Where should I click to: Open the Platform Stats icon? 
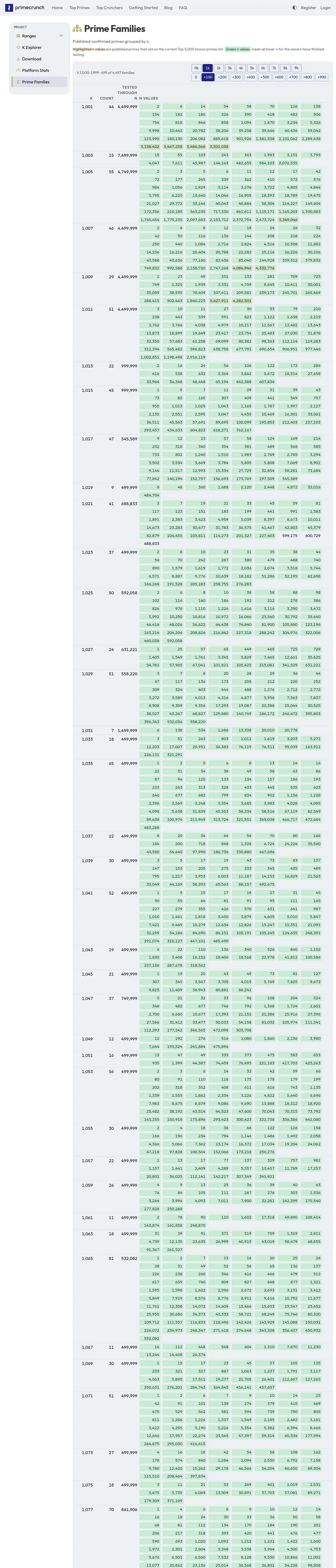pos(18,70)
